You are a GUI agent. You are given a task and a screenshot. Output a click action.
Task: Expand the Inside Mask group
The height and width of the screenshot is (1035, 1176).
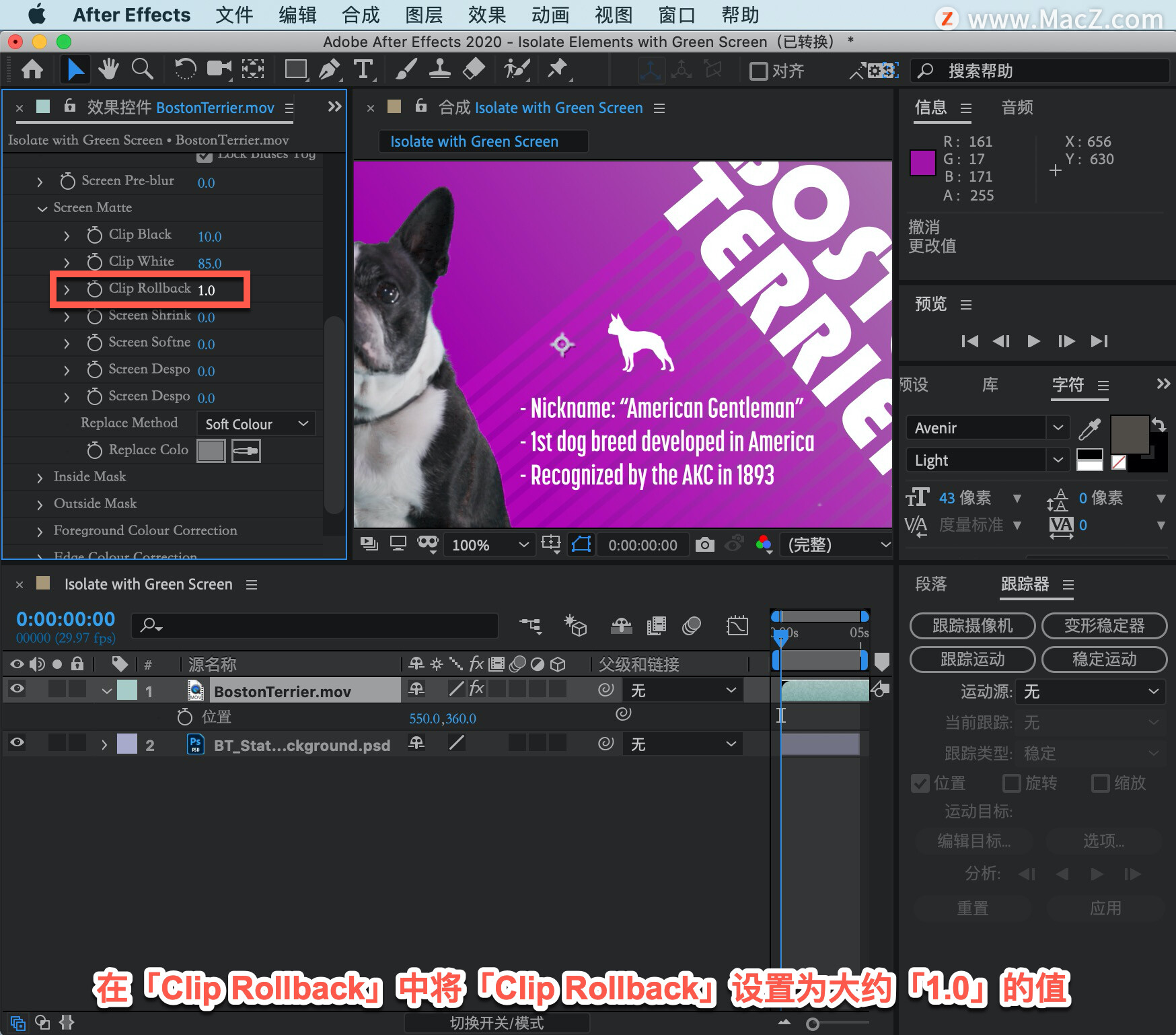[x=40, y=478]
